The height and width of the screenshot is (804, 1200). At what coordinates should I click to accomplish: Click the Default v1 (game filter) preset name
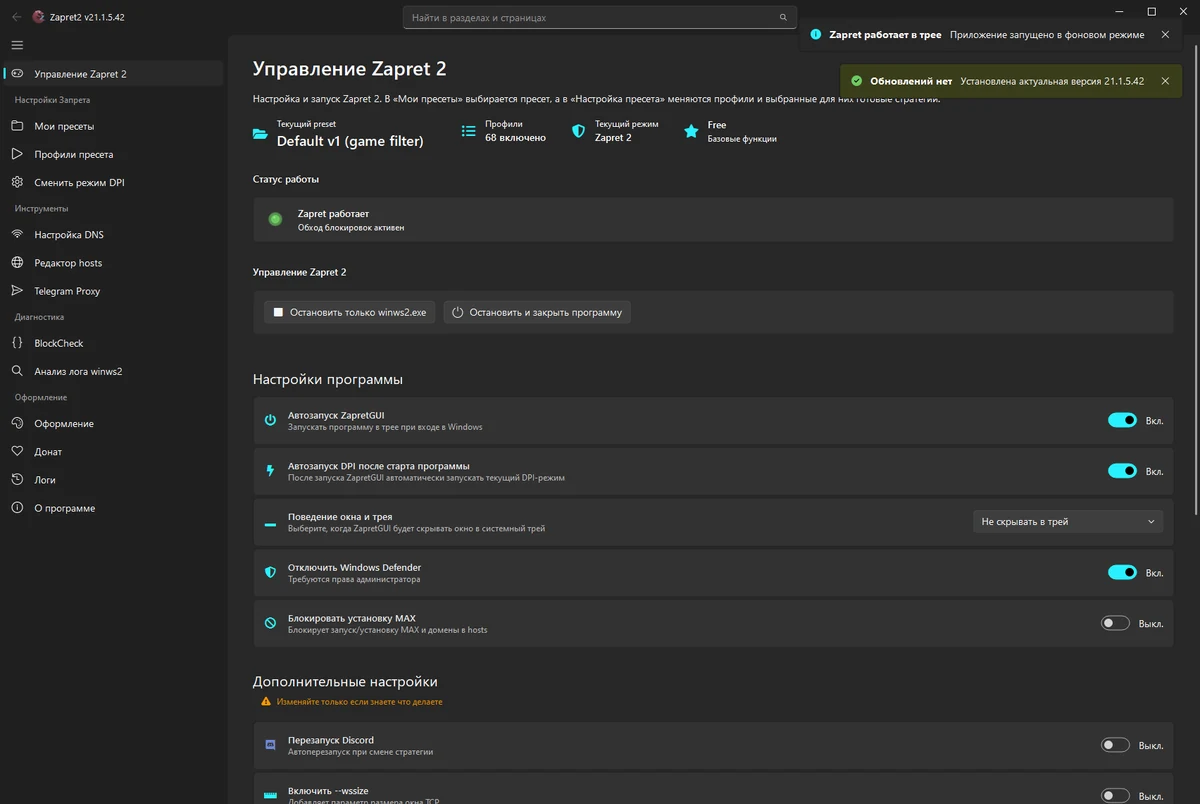pos(350,141)
